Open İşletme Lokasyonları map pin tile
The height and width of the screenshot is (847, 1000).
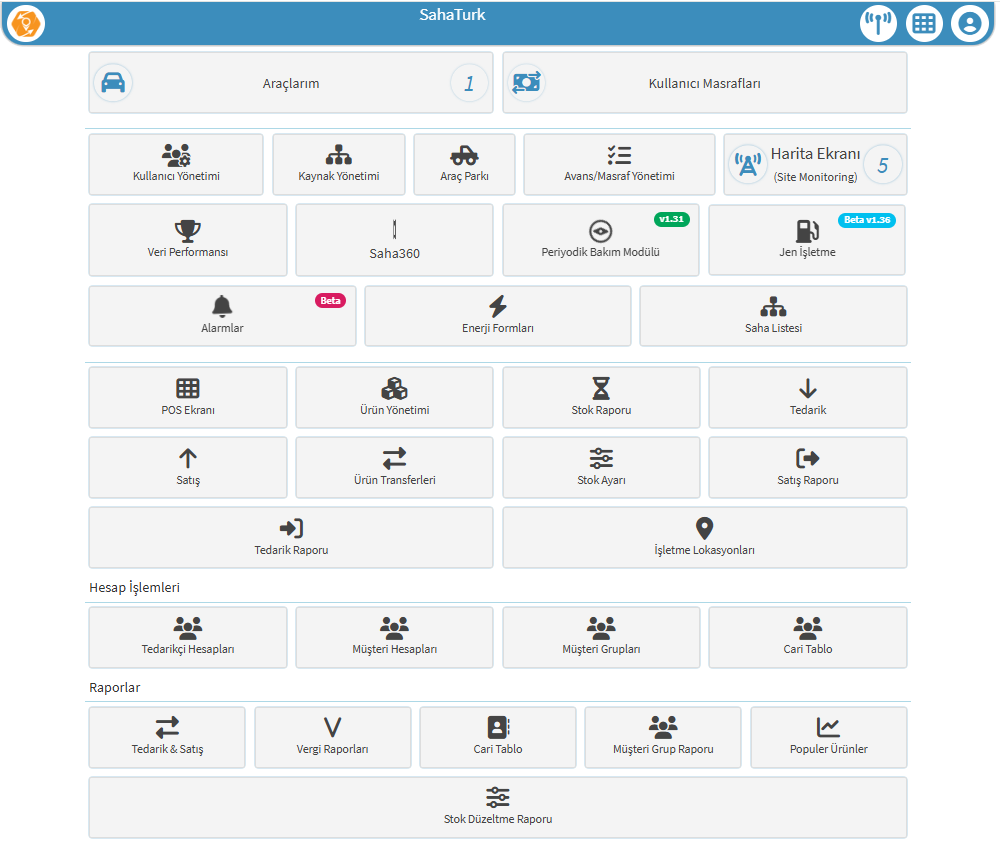click(x=704, y=537)
